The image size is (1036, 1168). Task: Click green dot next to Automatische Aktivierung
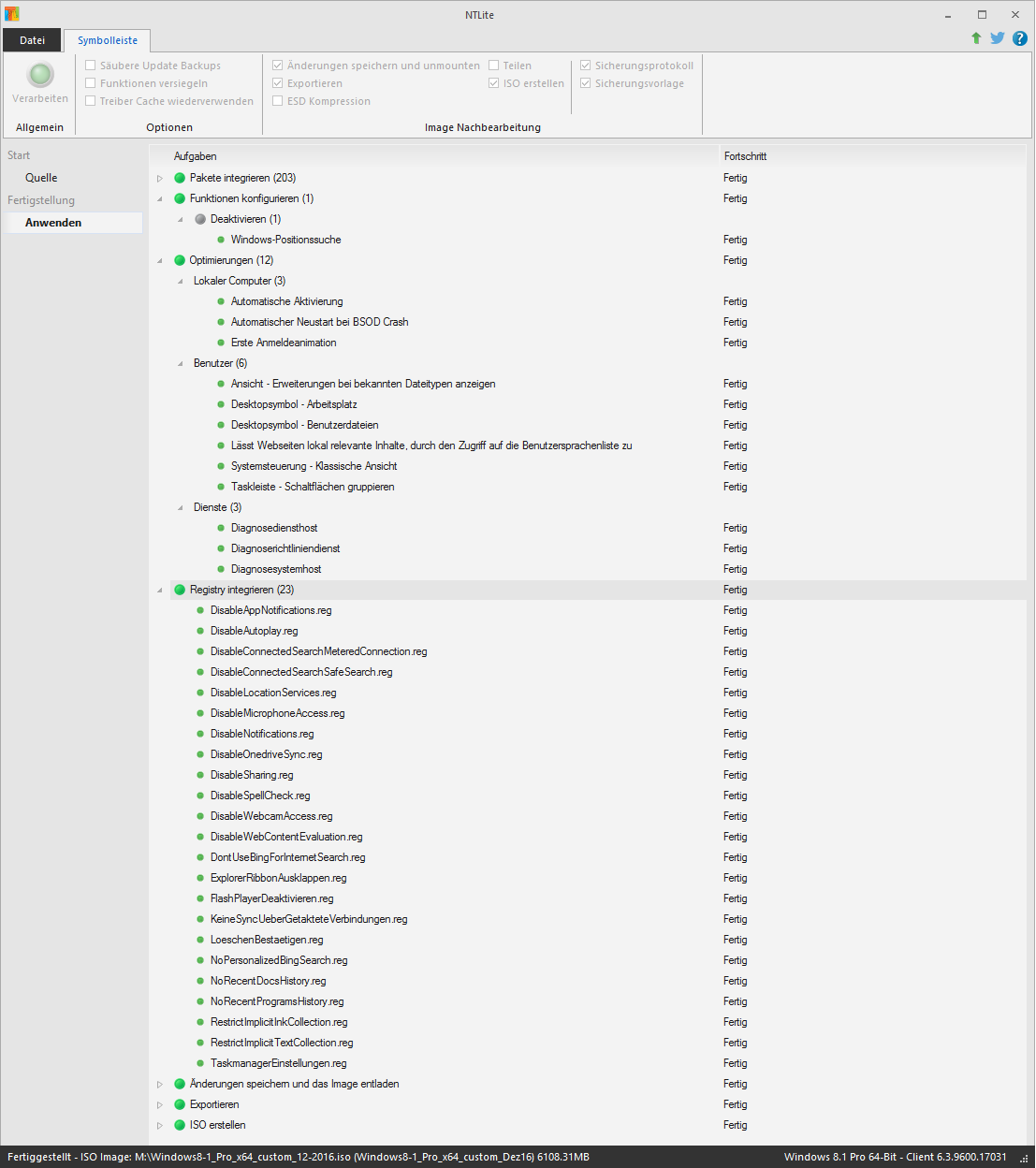[221, 301]
